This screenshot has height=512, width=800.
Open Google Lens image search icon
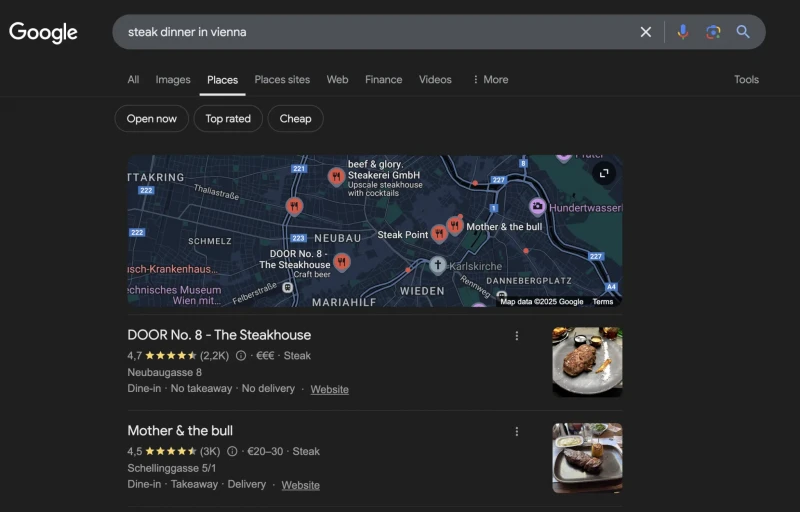coord(713,32)
